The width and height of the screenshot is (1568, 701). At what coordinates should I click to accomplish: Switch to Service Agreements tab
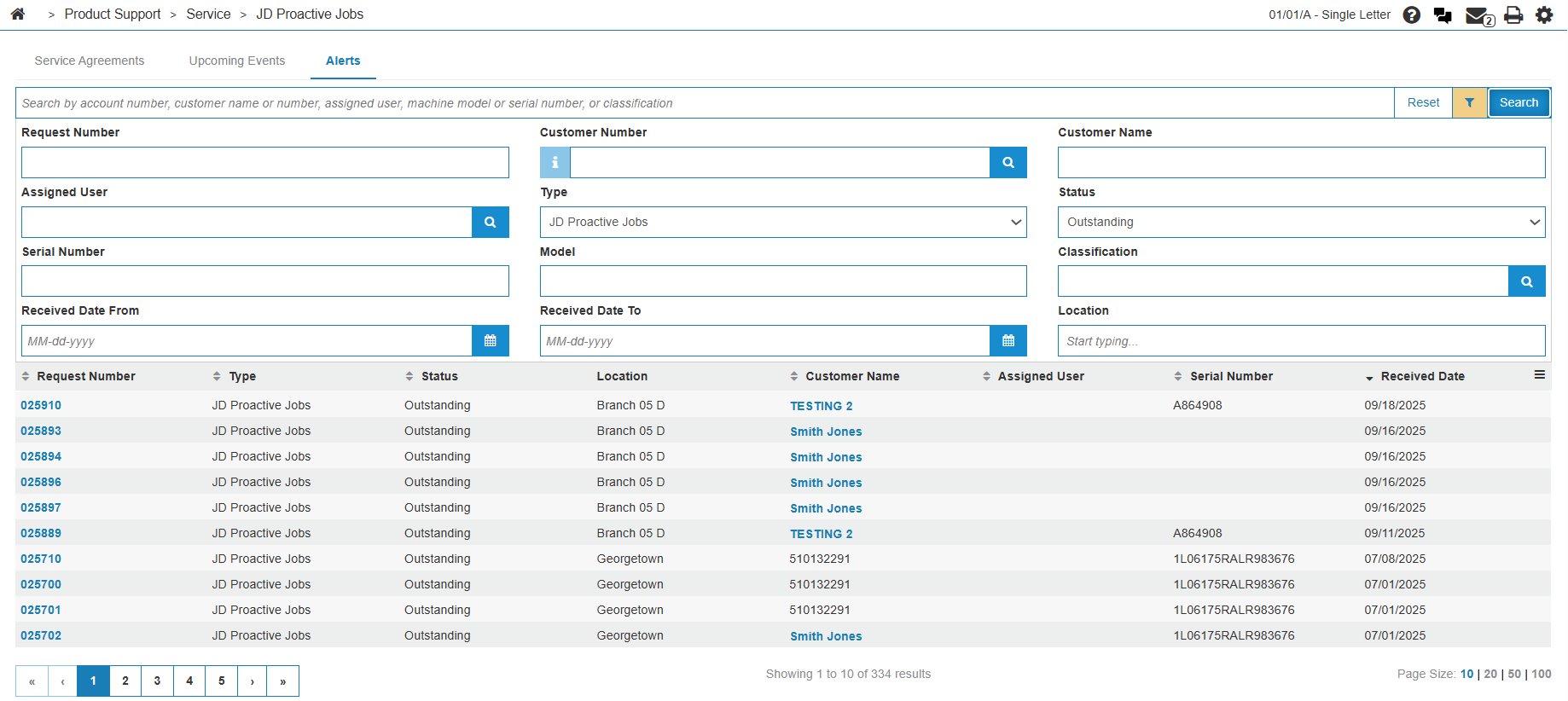90,61
